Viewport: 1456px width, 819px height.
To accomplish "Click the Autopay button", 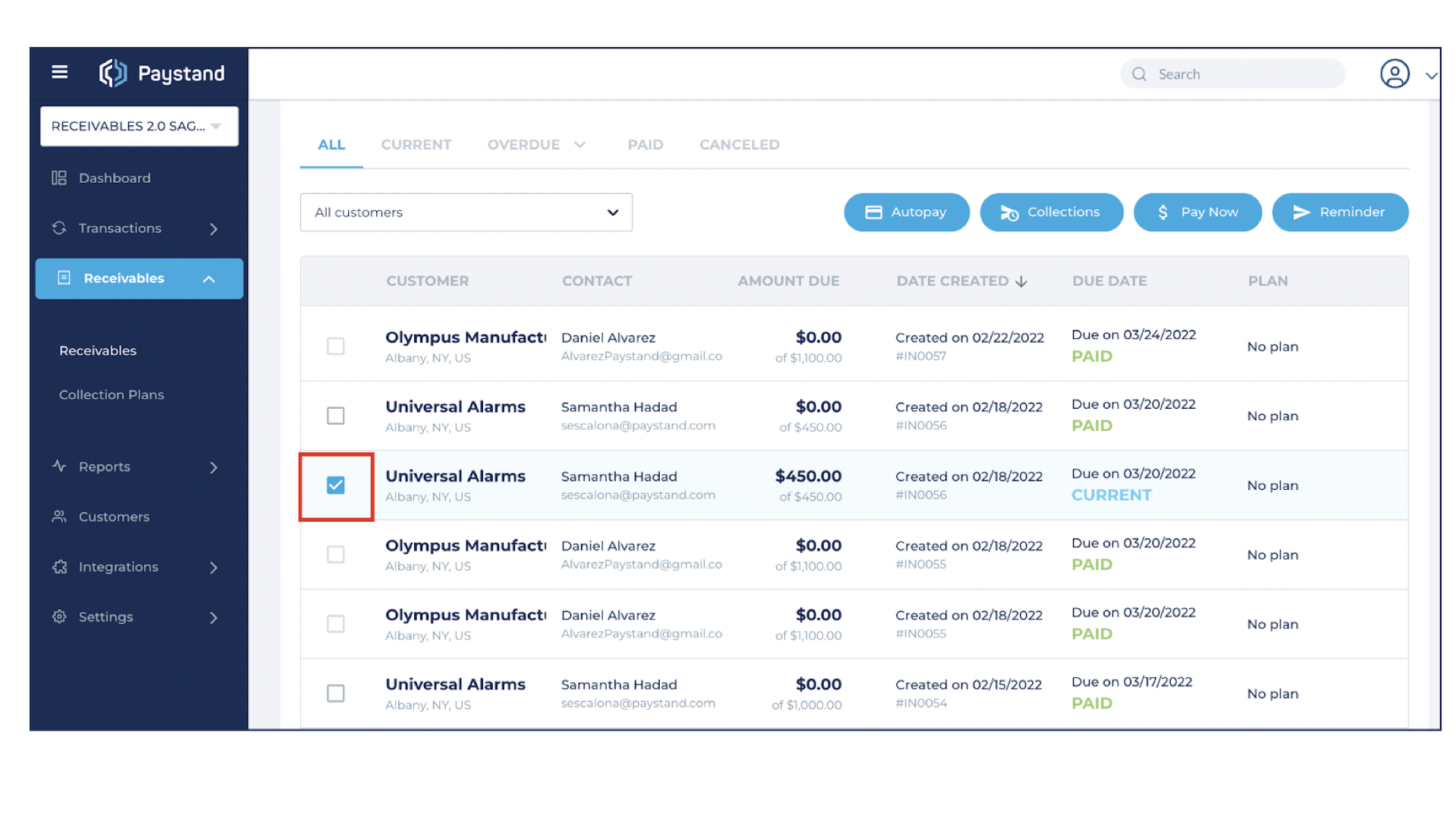I will coord(906,212).
